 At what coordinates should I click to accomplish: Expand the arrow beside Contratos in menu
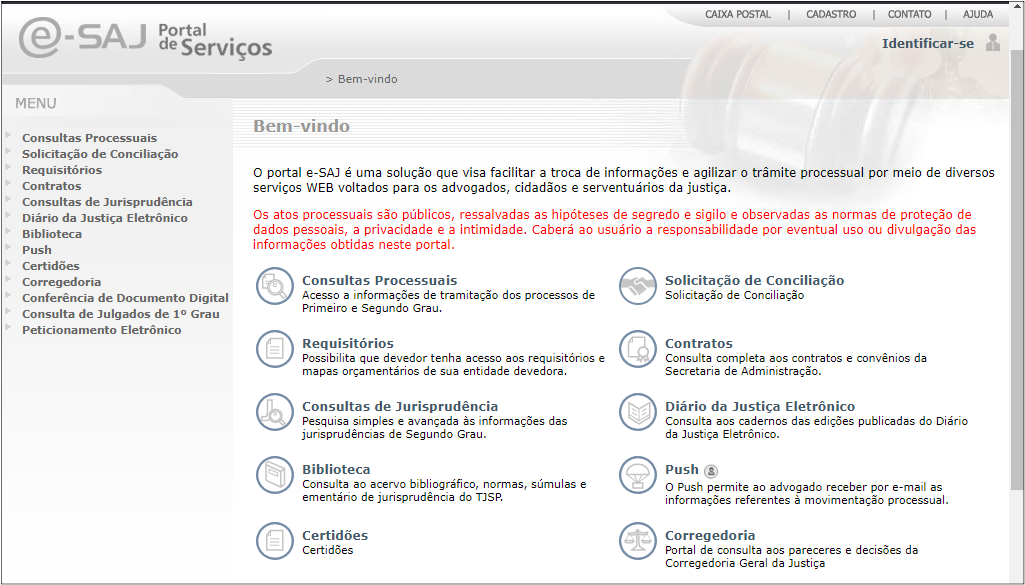click(x=8, y=183)
